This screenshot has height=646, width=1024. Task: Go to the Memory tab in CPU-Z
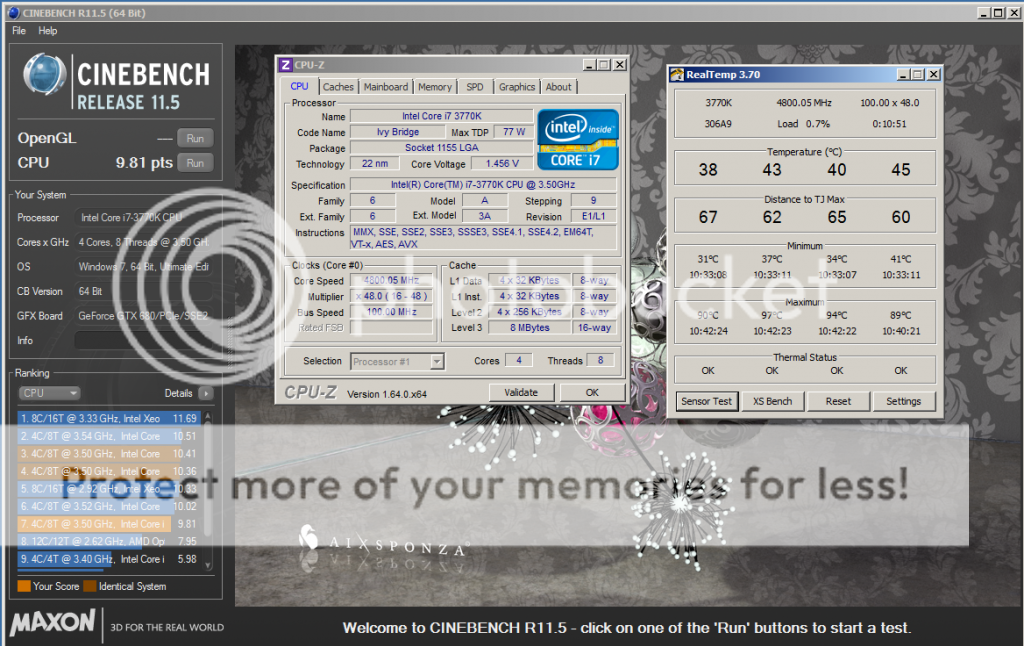click(x=434, y=87)
